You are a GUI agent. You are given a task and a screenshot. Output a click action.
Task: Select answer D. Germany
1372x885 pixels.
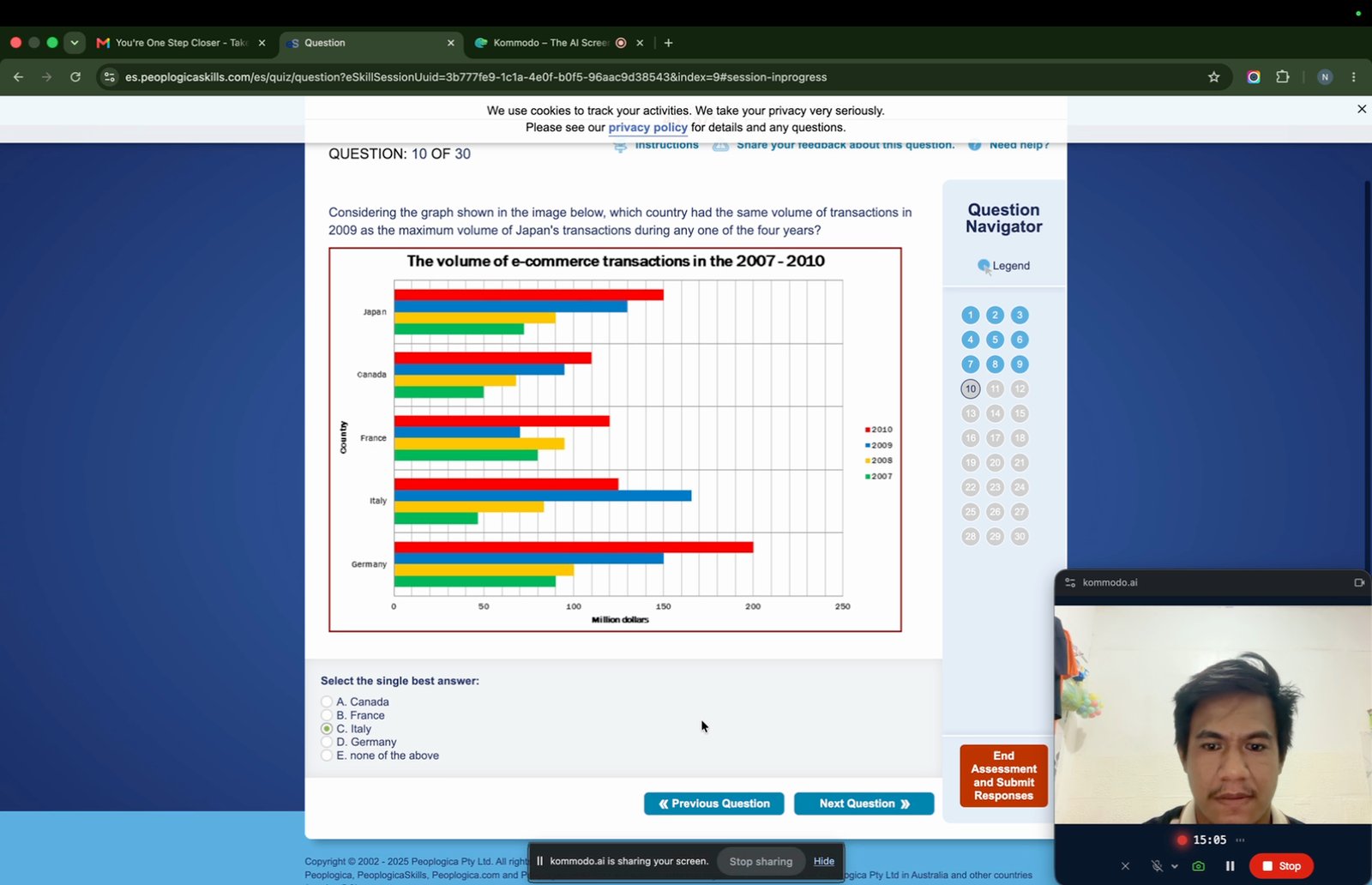pos(327,742)
